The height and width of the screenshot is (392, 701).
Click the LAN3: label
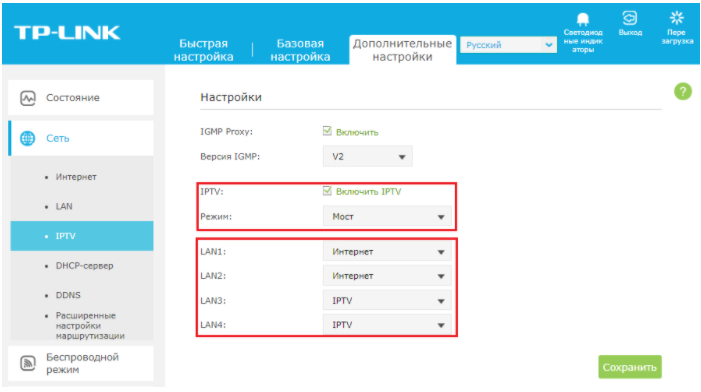pos(213,300)
